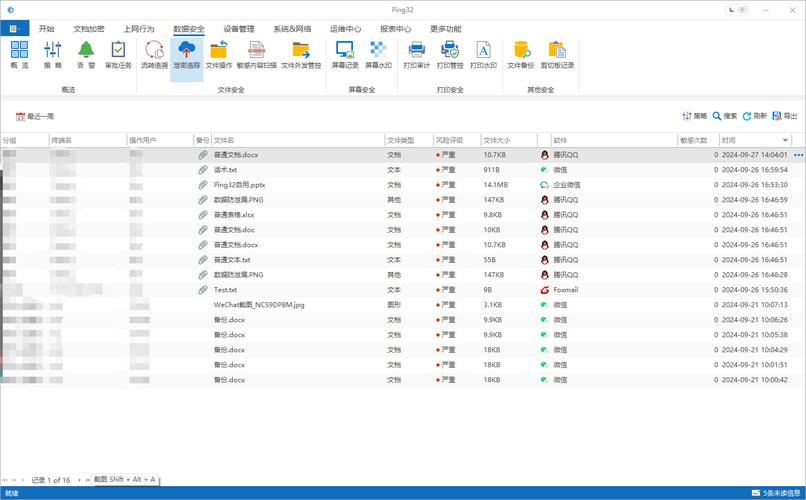Viewport: 806px width, 500px height.
Task: Open the 策略 sliders icon in ribbon
Action: [52, 49]
